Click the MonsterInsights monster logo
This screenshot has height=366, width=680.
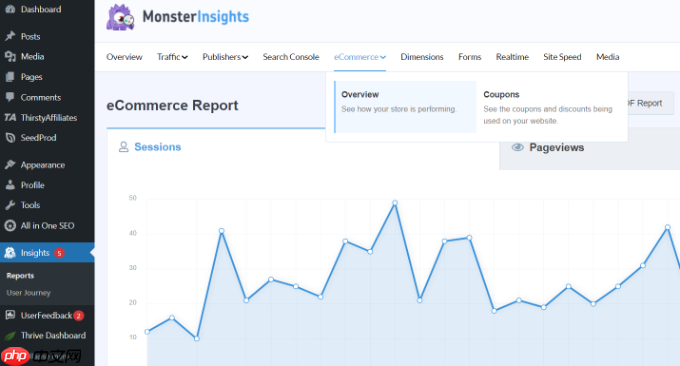coord(120,18)
